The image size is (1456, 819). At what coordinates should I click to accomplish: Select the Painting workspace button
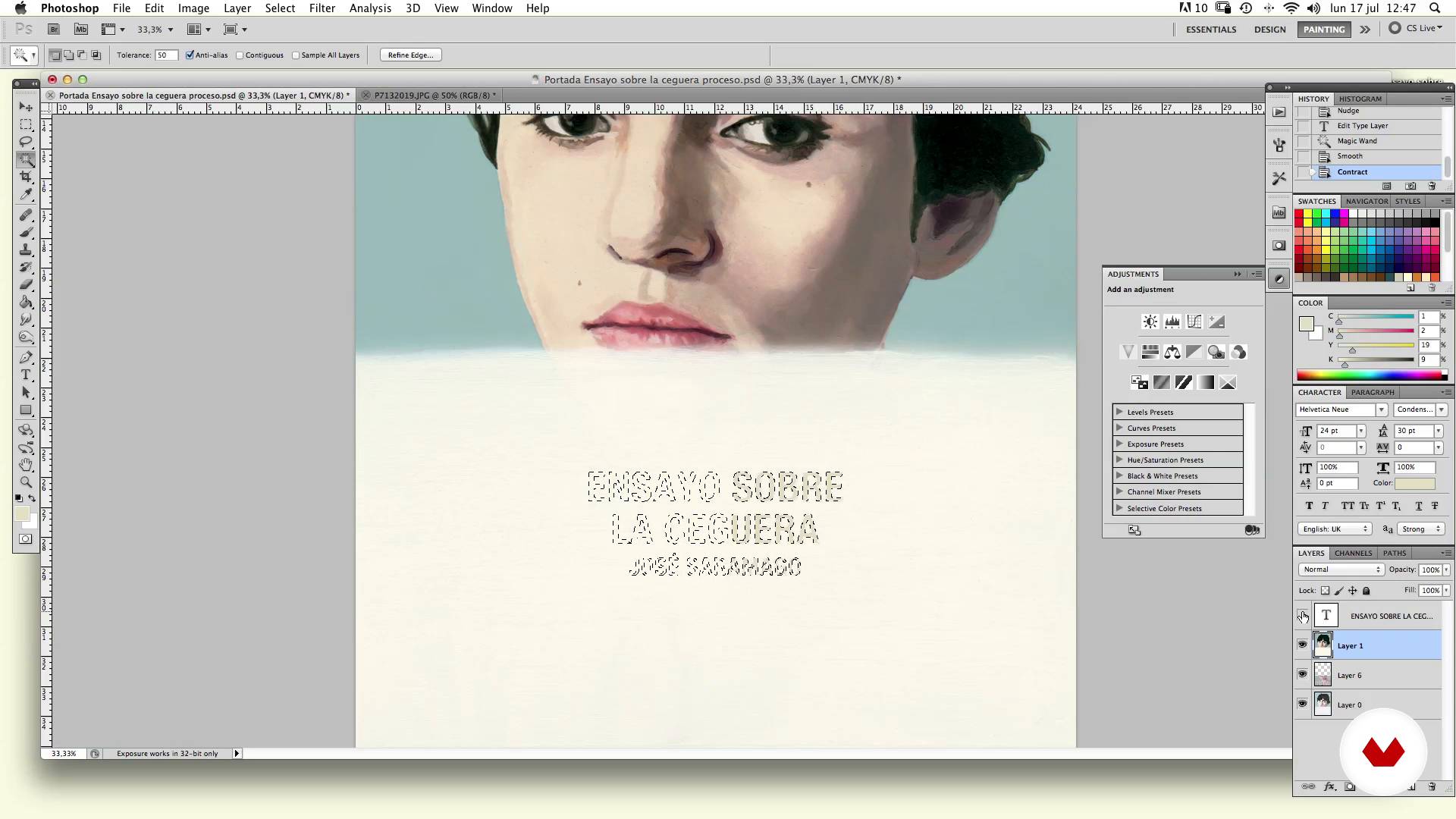[x=1324, y=30]
